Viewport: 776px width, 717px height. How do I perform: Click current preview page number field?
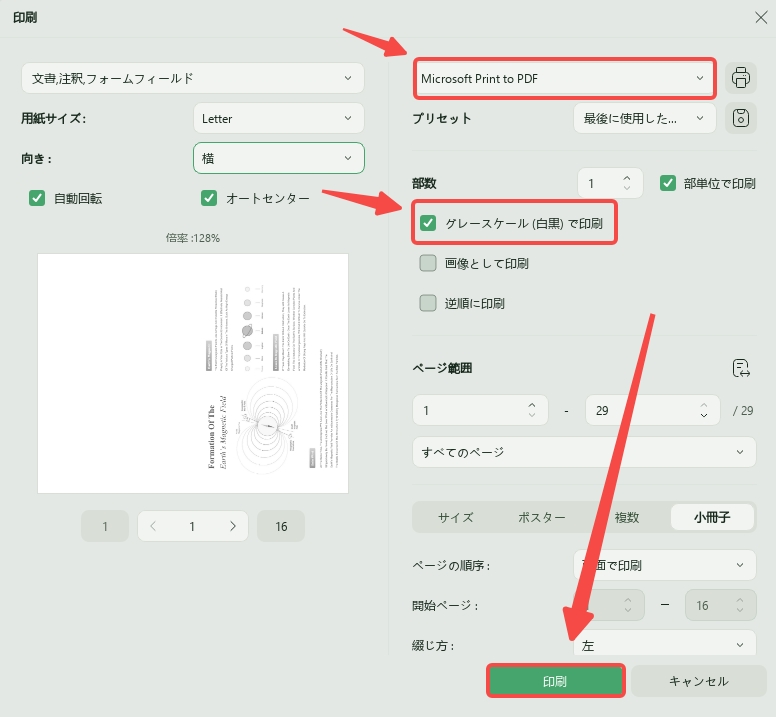192,526
